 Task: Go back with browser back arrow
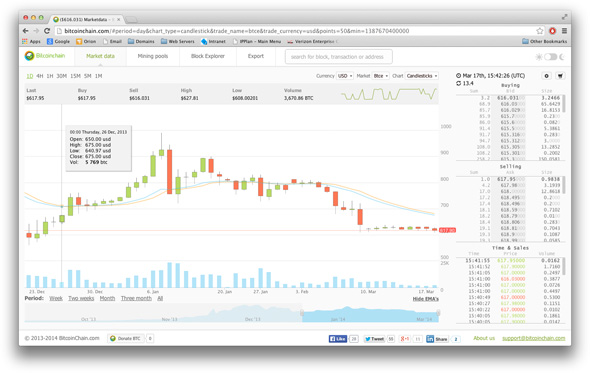click(x=26, y=31)
